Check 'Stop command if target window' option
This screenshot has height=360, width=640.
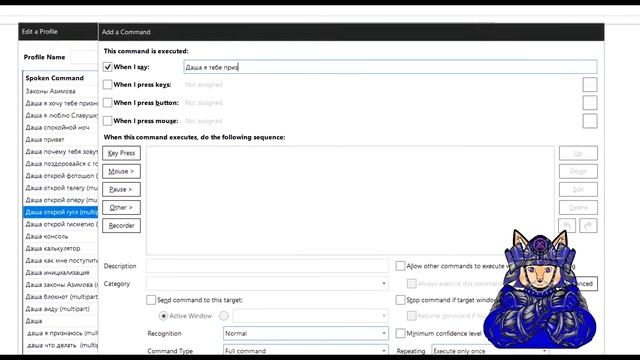tap(400, 300)
